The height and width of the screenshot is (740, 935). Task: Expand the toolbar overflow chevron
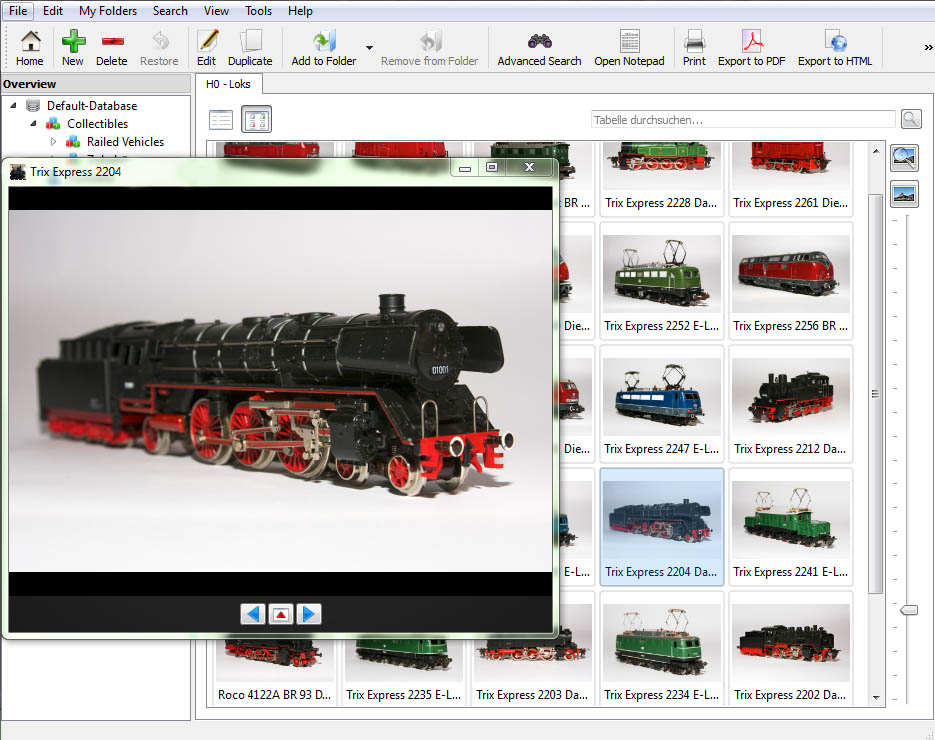pos(928,47)
